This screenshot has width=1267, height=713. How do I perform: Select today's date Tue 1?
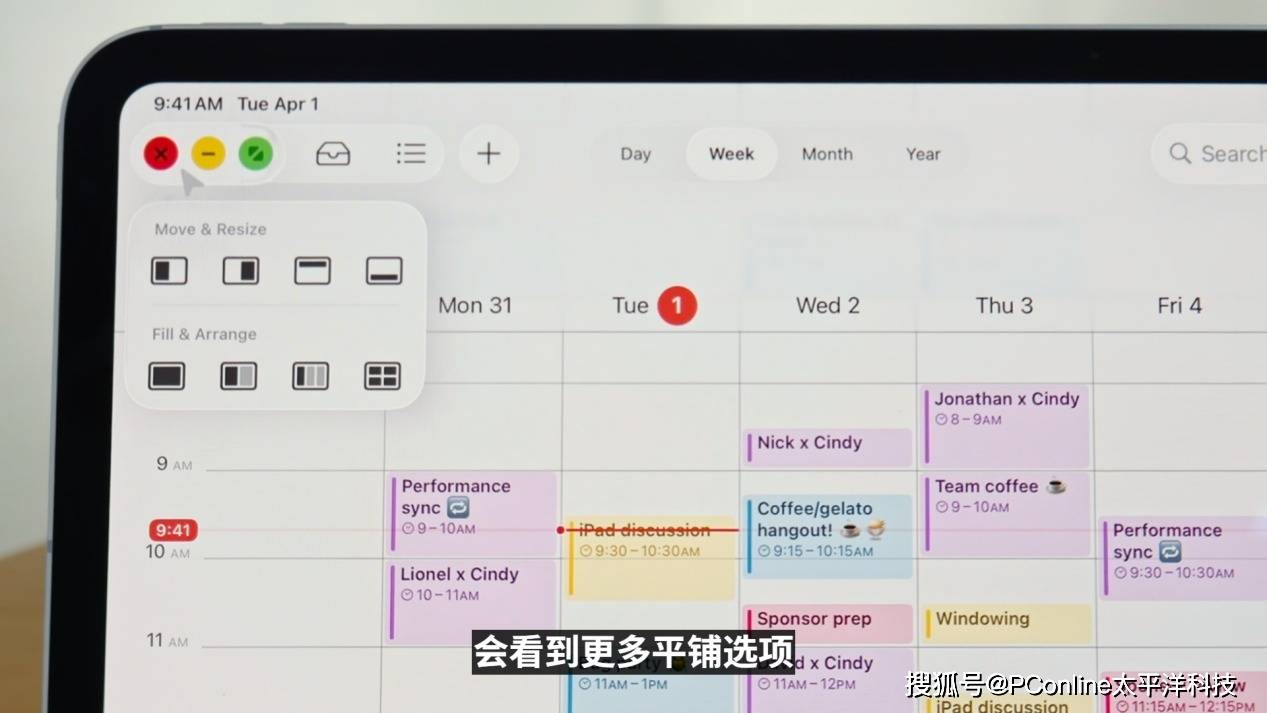(654, 305)
